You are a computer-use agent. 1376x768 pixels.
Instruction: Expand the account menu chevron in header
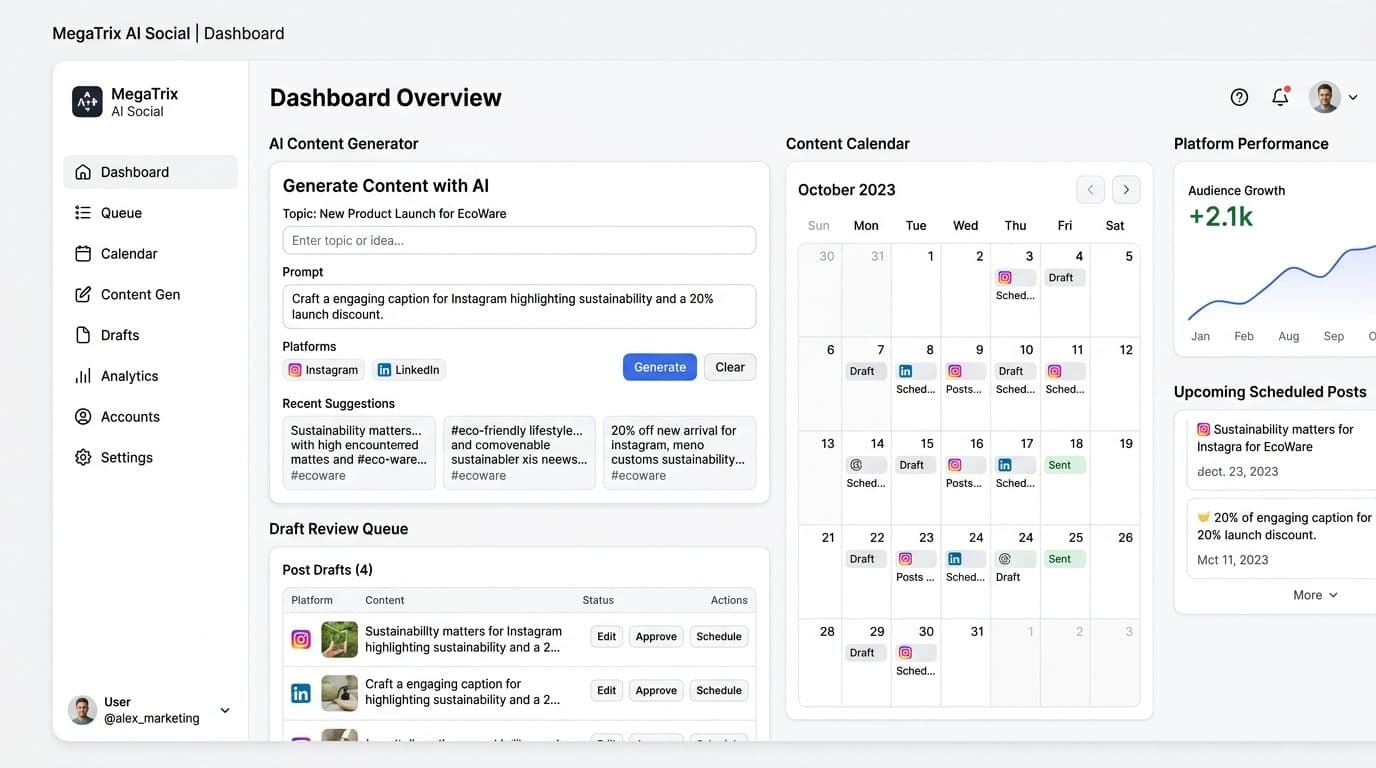click(1353, 98)
